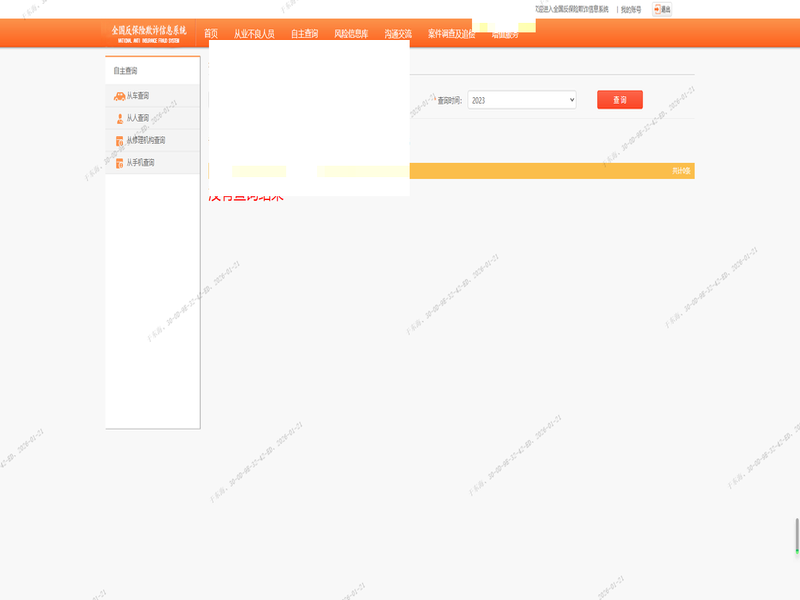Click the person icon beside 从人查询
This screenshot has width=800, height=600.
(120, 118)
